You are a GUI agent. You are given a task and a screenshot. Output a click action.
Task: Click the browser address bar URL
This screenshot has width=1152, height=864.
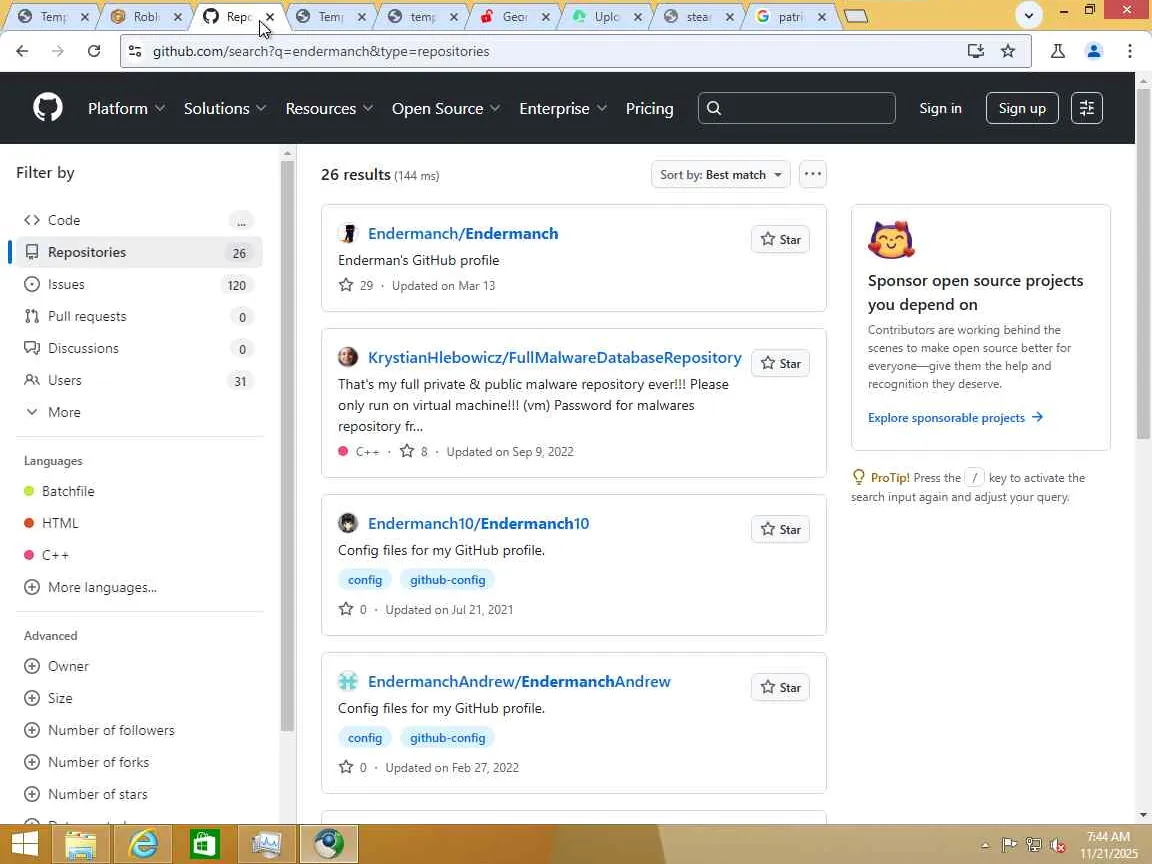point(321,51)
